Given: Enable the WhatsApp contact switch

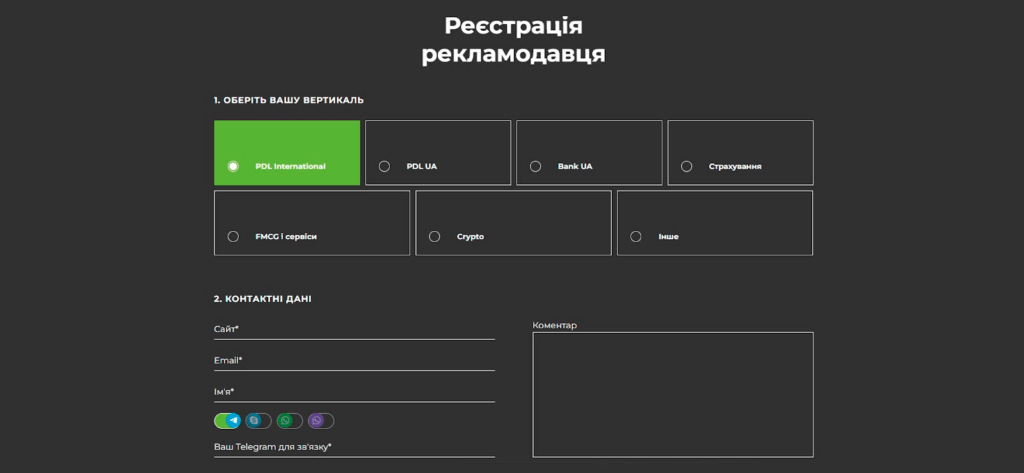Looking at the screenshot, I should [290, 421].
